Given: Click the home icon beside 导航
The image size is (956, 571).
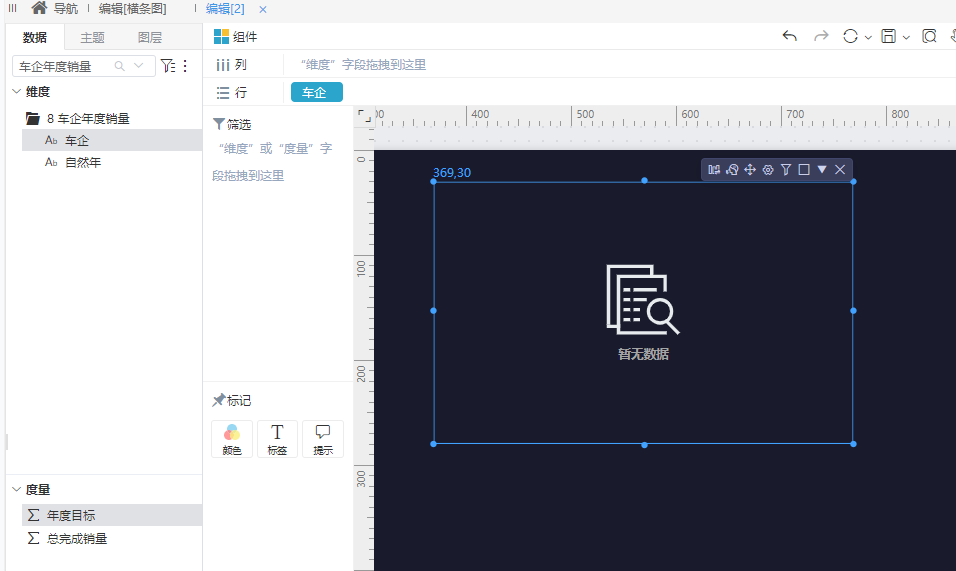Looking at the screenshot, I should [x=39, y=8].
